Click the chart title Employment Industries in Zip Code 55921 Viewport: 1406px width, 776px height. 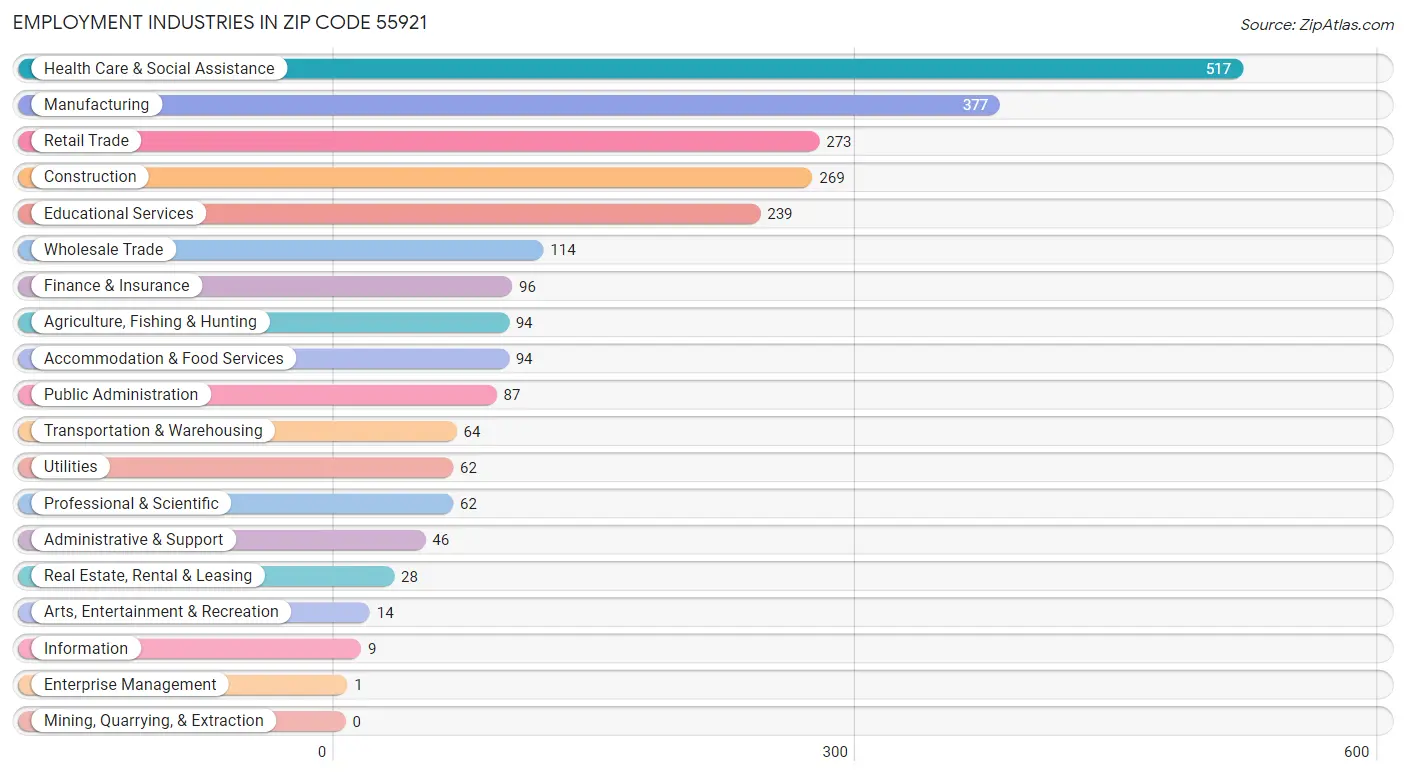220,22
